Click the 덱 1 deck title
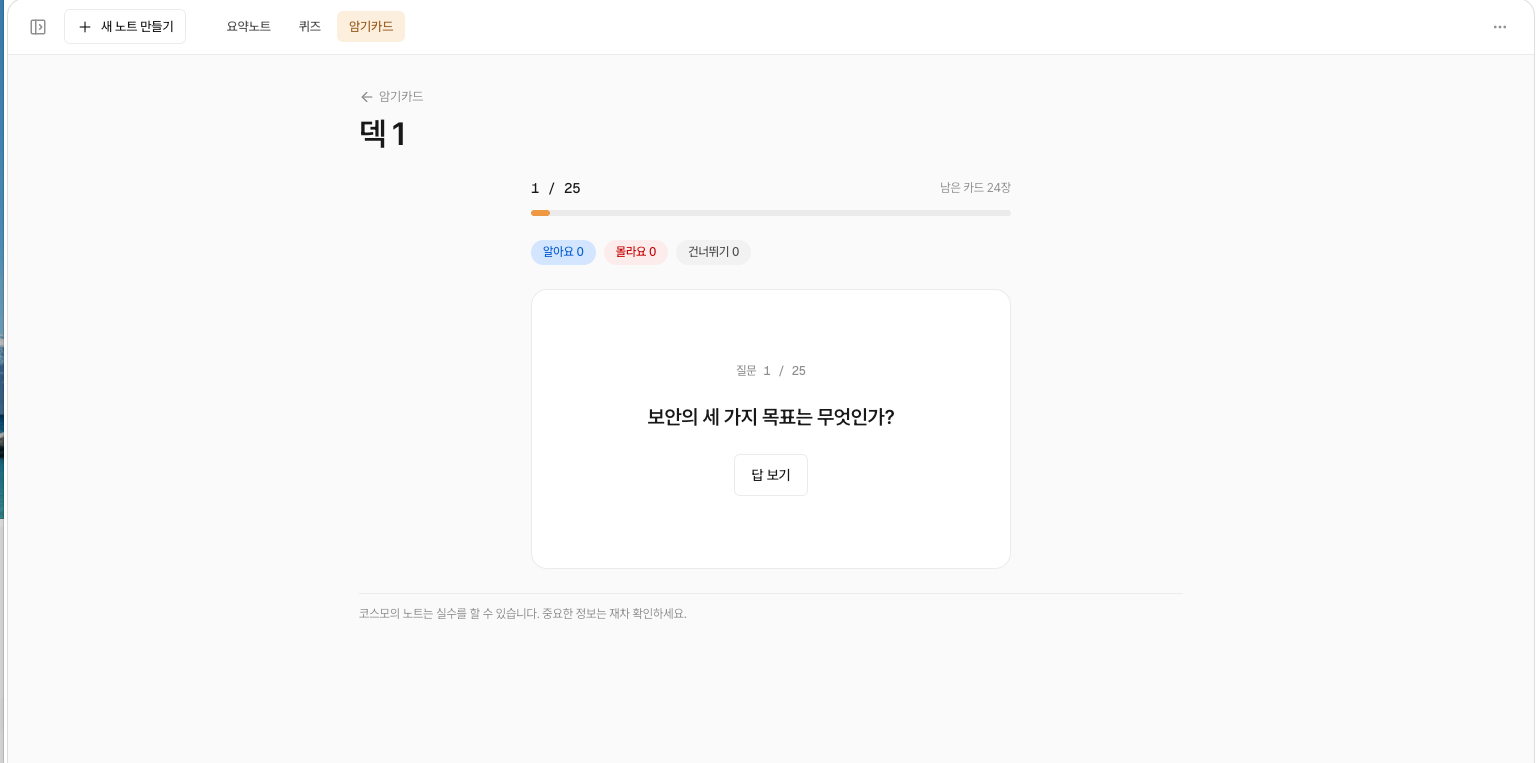Image resolution: width=1537 pixels, height=763 pixels. (x=383, y=134)
